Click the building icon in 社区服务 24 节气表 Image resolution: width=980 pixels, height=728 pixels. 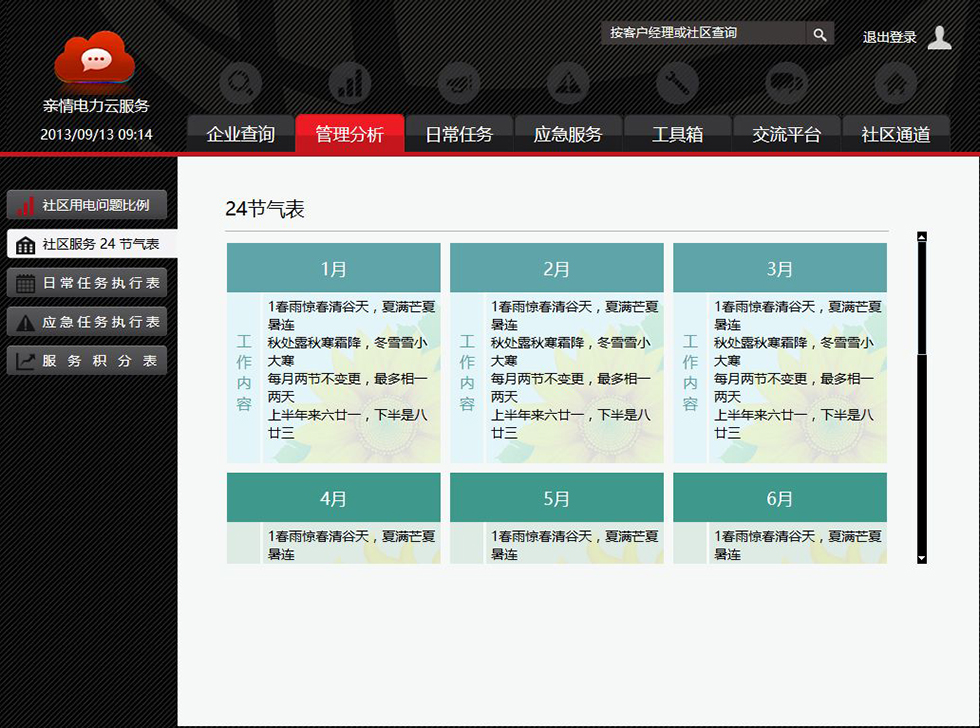(x=25, y=245)
